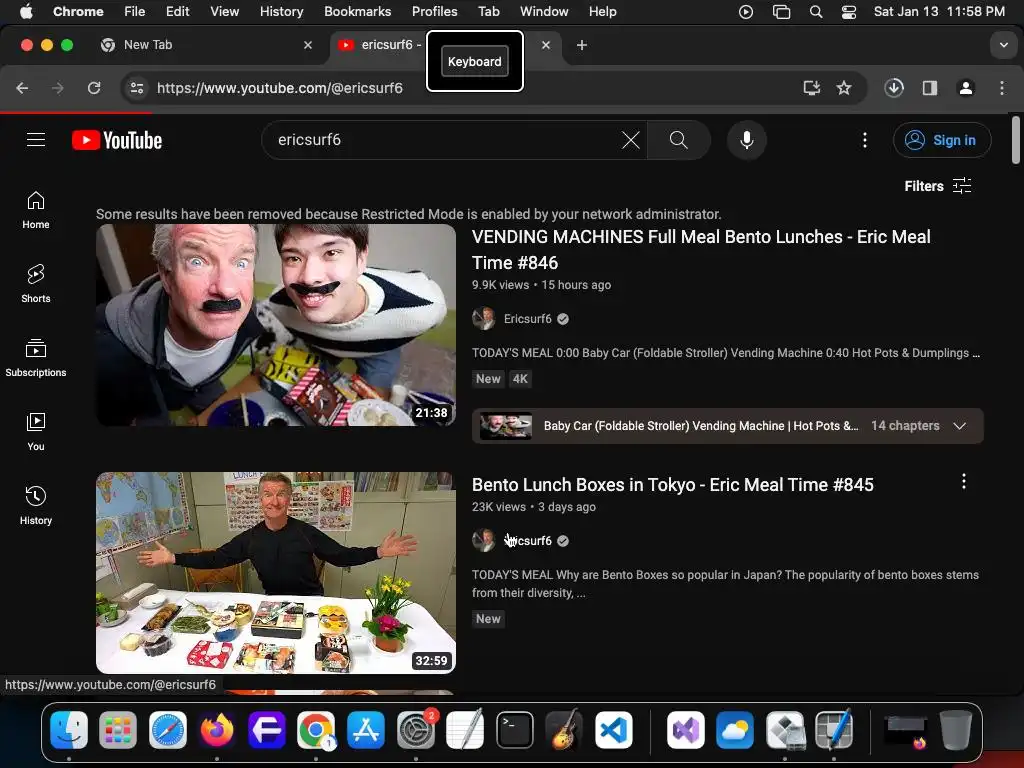This screenshot has height=768, width=1024.
Task: Clear the search box with the X icon
Action: point(630,140)
